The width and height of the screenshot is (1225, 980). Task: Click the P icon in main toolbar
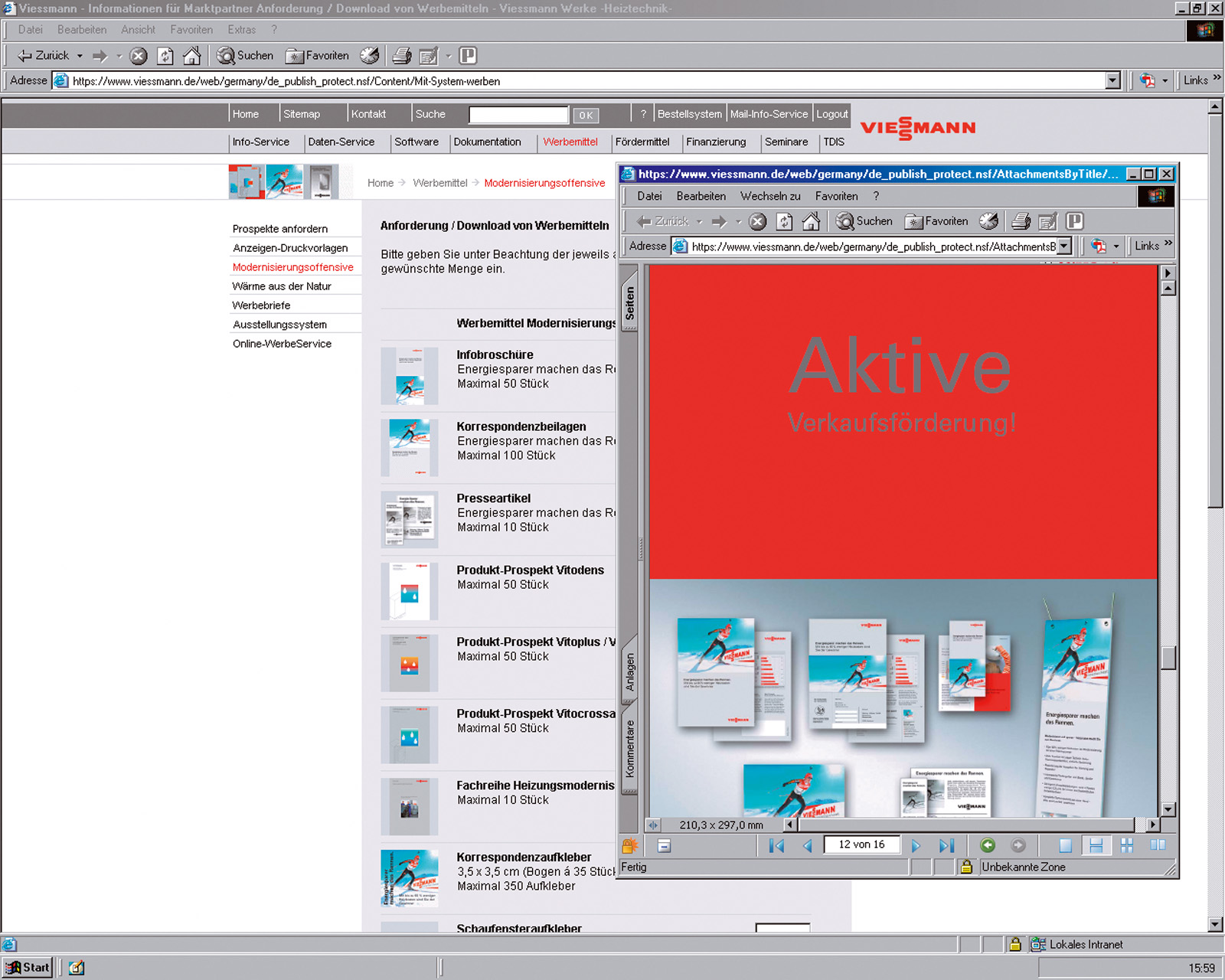coord(468,56)
